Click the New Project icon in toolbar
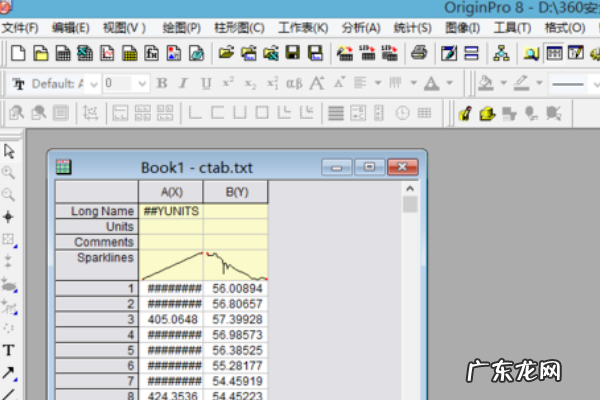Screen dimensions: 600x400 click(x=16, y=52)
